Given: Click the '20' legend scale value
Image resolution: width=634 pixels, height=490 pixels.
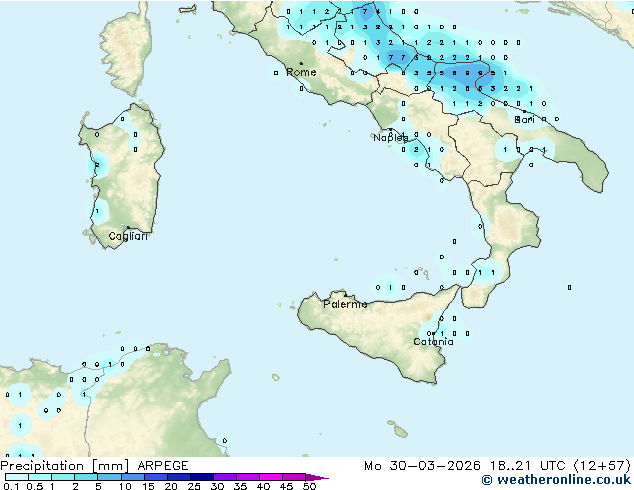Looking at the screenshot, I should pyautogui.click(x=171, y=486).
